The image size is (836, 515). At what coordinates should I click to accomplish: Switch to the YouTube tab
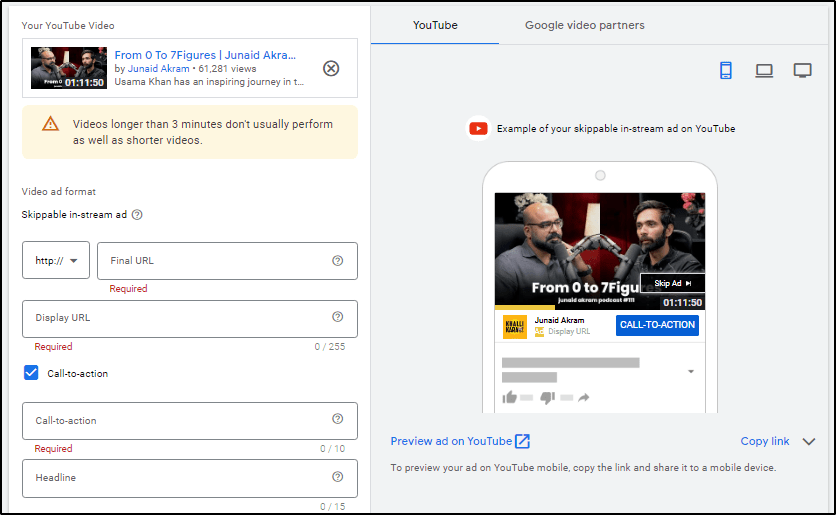[x=435, y=25]
